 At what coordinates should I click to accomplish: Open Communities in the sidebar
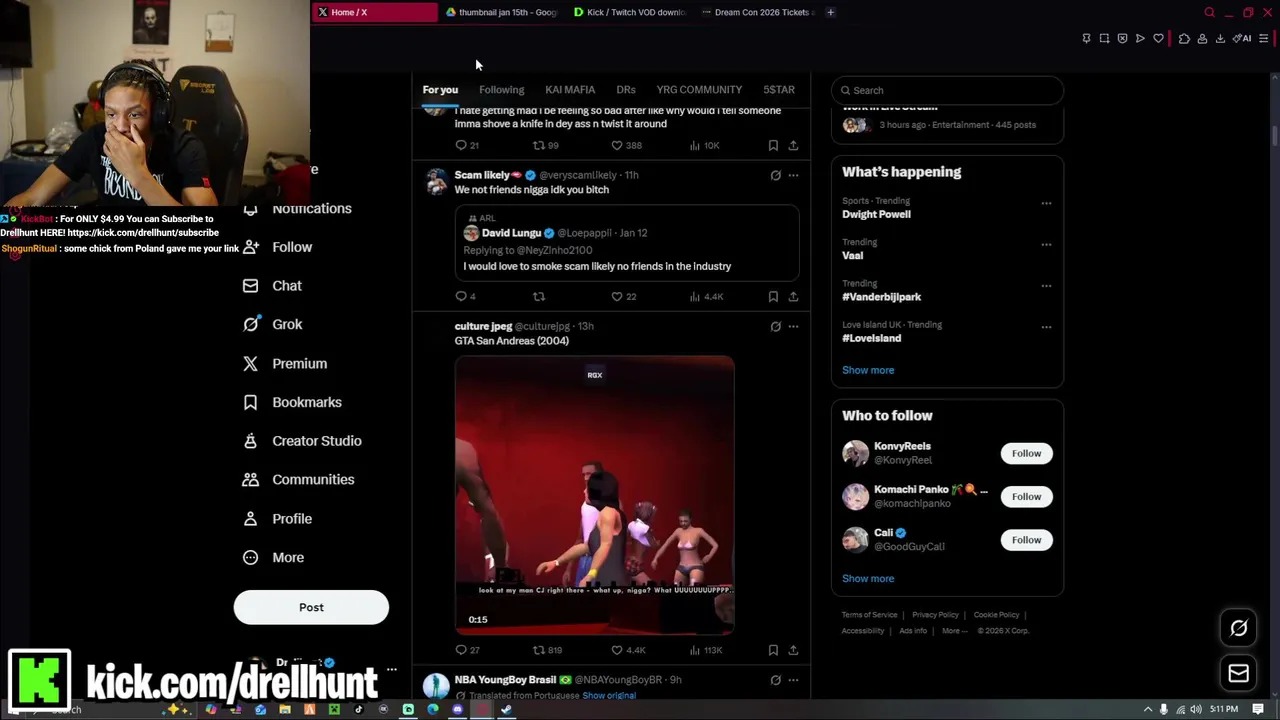point(299,480)
